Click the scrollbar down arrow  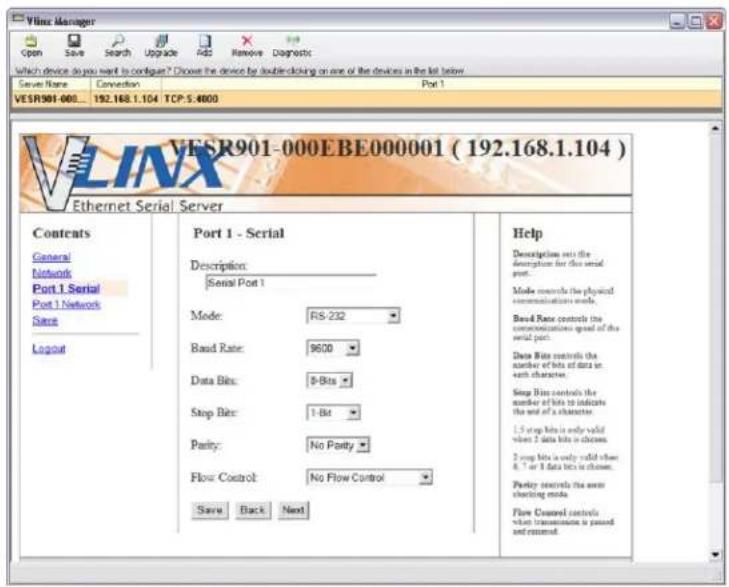click(x=715, y=554)
